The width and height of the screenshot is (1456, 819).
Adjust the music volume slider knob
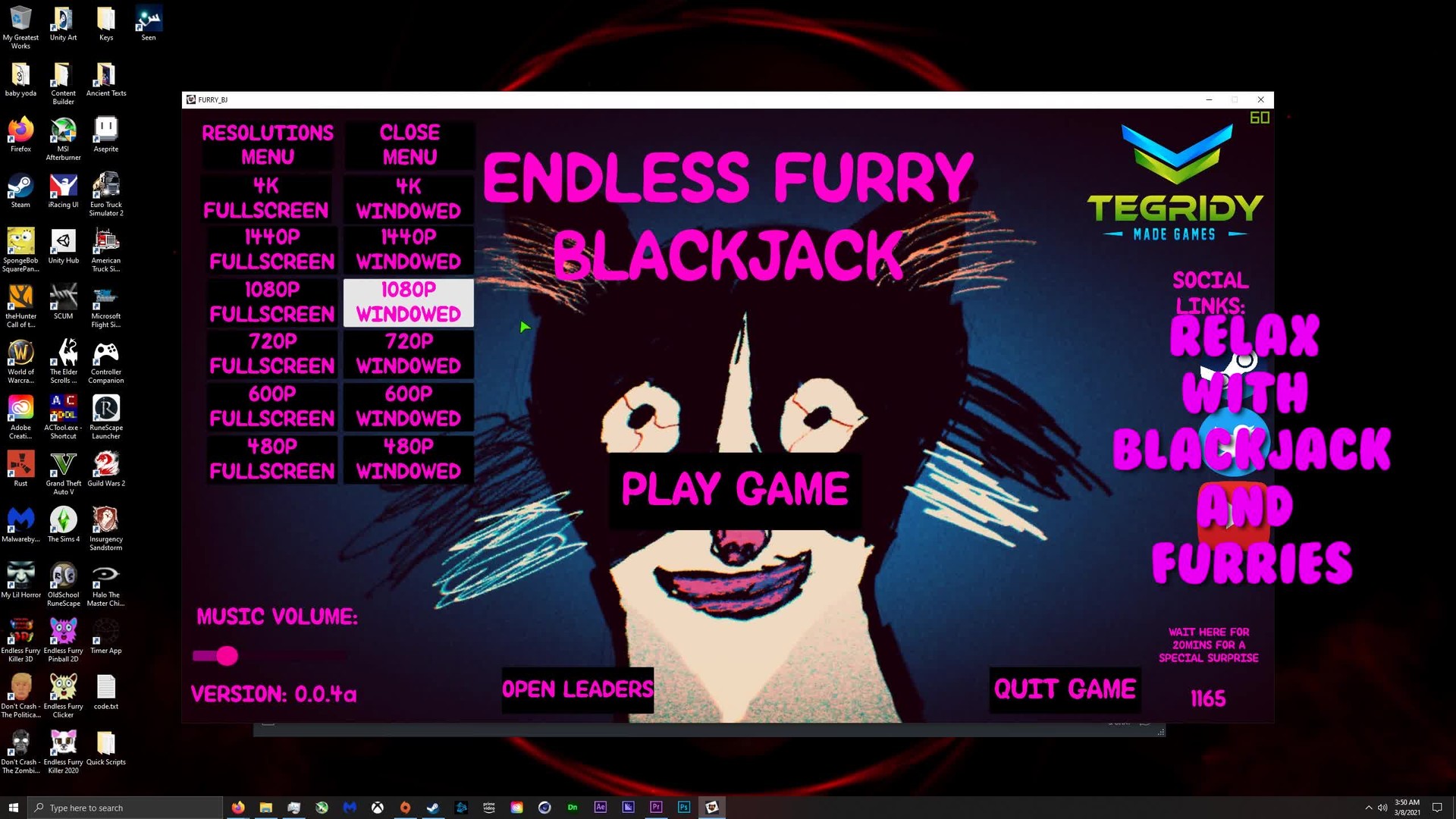pyautogui.click(x=227, y=656)
